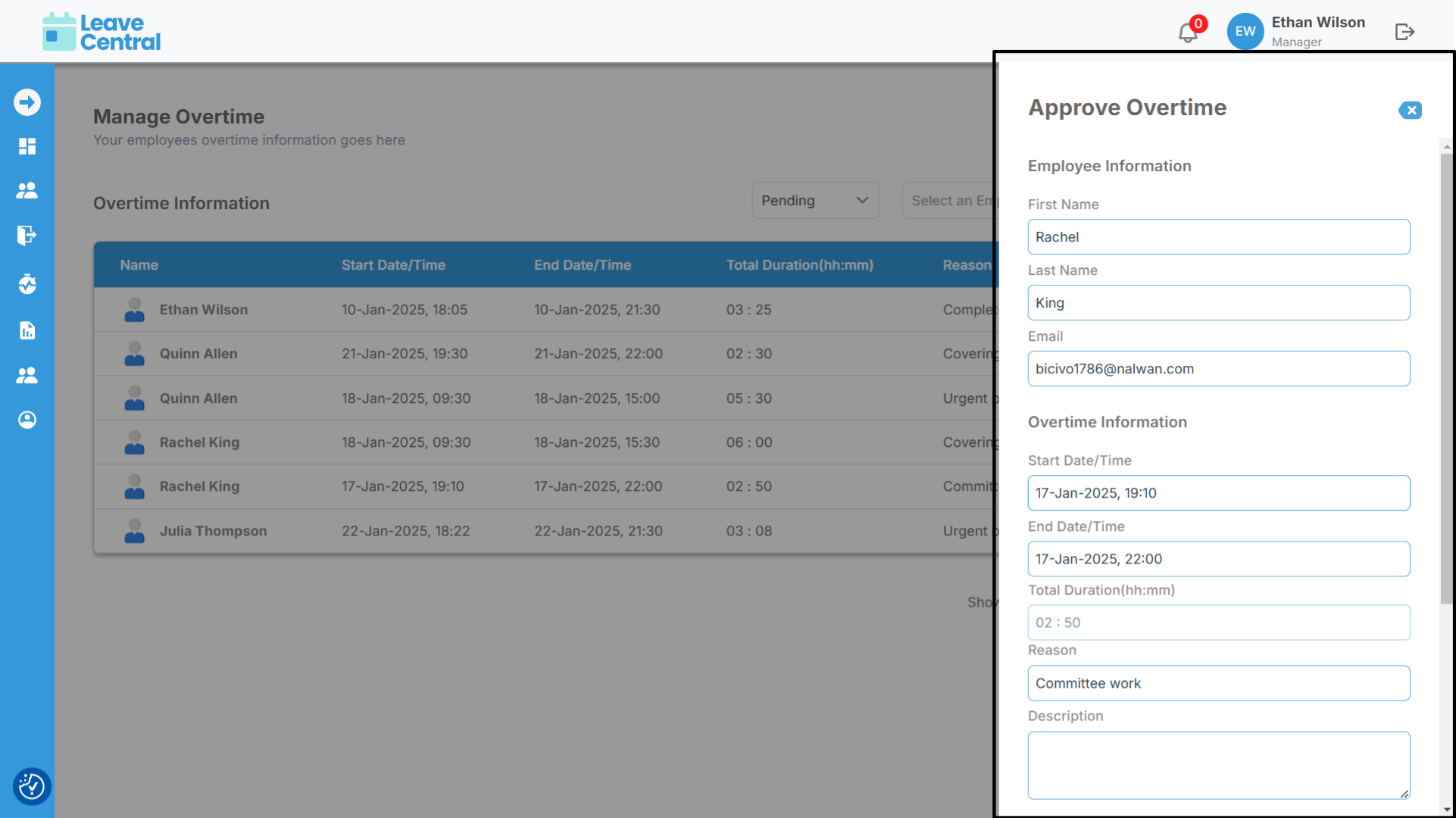
Task: Close the Approve Overtime panel
Action: click(x=1410, y=111)
